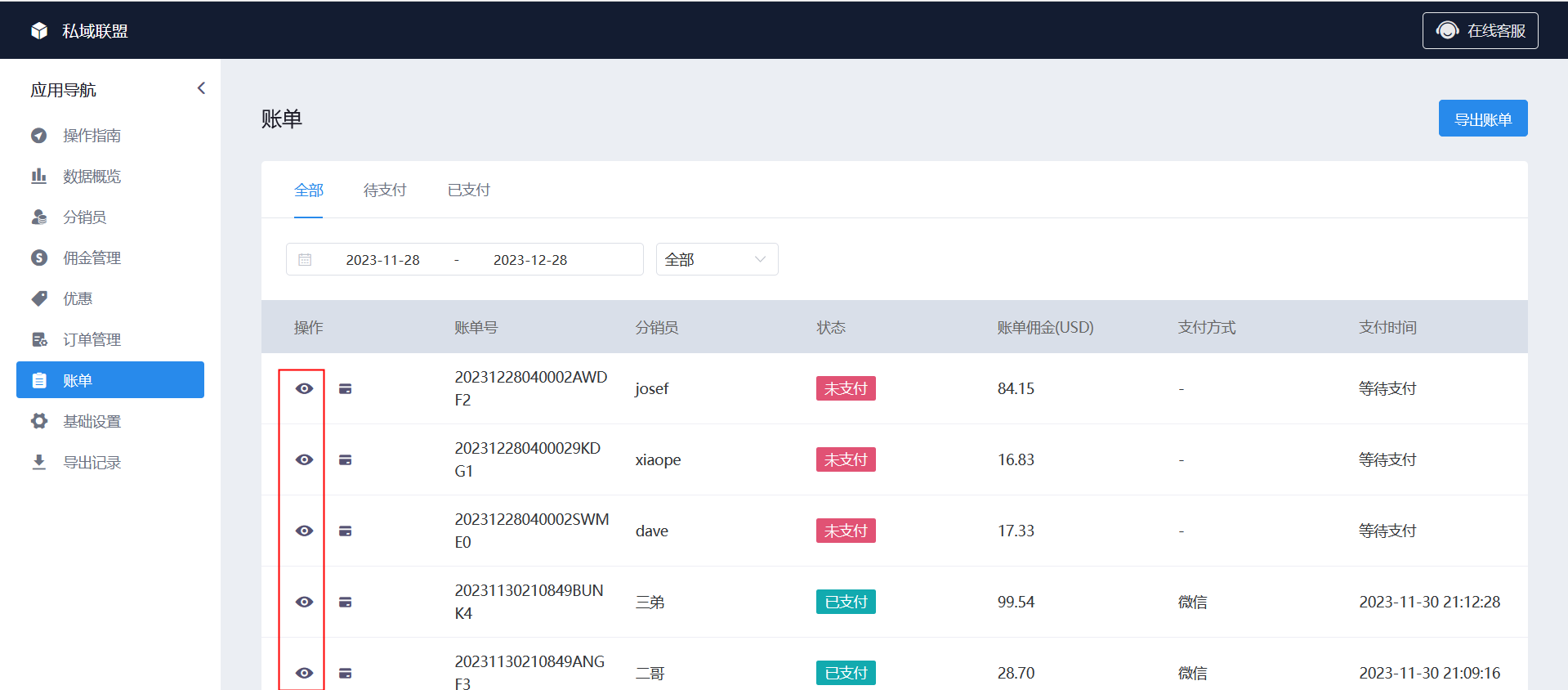
Task: Click the payment card icon in 二哥 row
Action: point(346,674)
